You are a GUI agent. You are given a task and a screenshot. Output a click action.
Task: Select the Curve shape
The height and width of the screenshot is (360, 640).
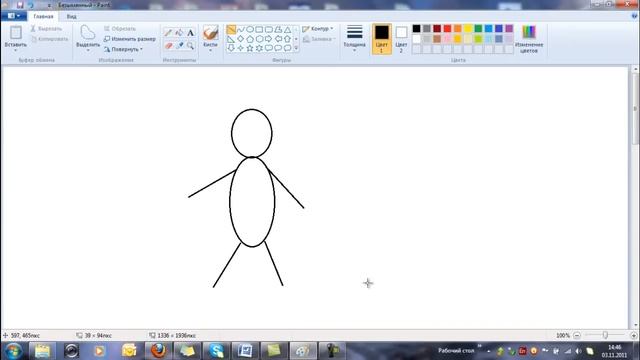pyautogui.click(x=240, y=29)
